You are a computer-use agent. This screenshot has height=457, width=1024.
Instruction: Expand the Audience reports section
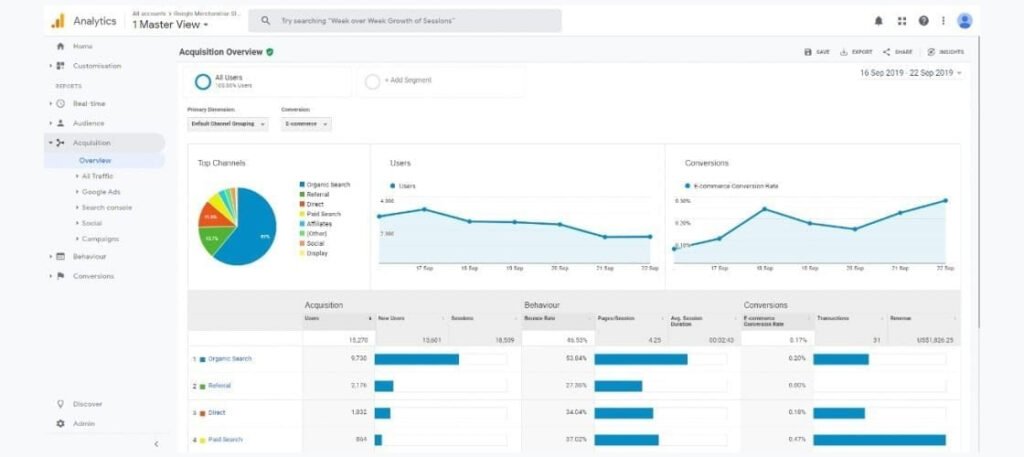(88, 123)
